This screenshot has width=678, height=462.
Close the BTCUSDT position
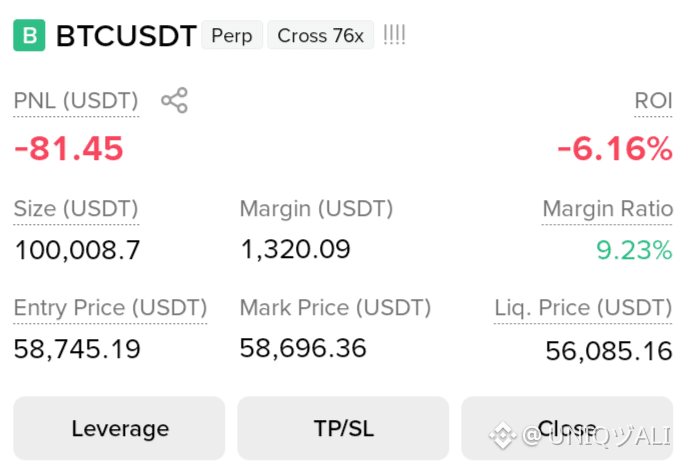coord(567,428)
